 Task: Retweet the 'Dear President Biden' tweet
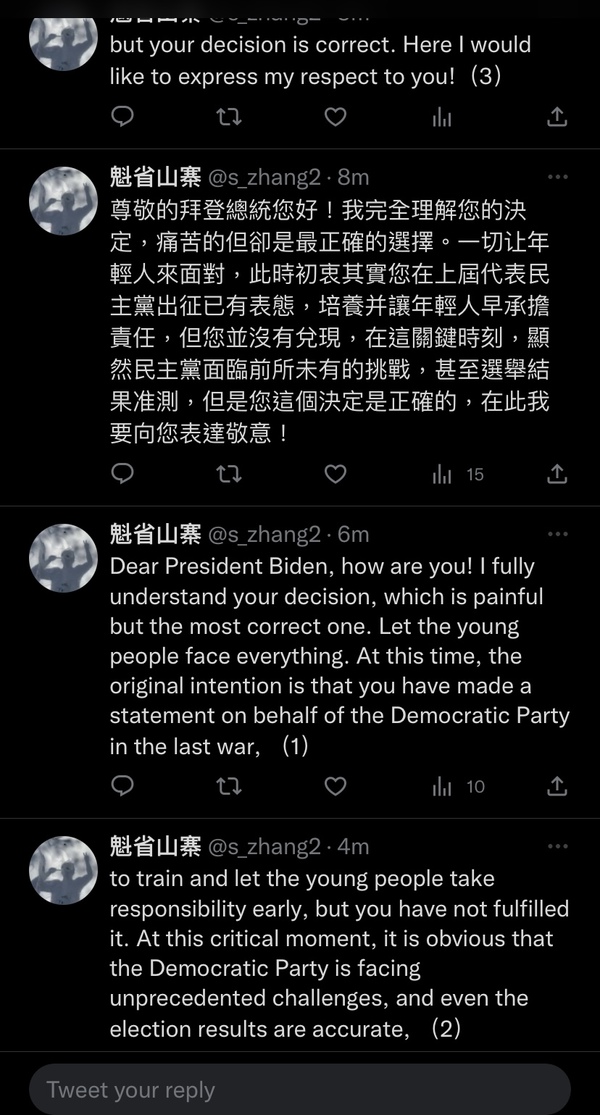click(229, 786)
